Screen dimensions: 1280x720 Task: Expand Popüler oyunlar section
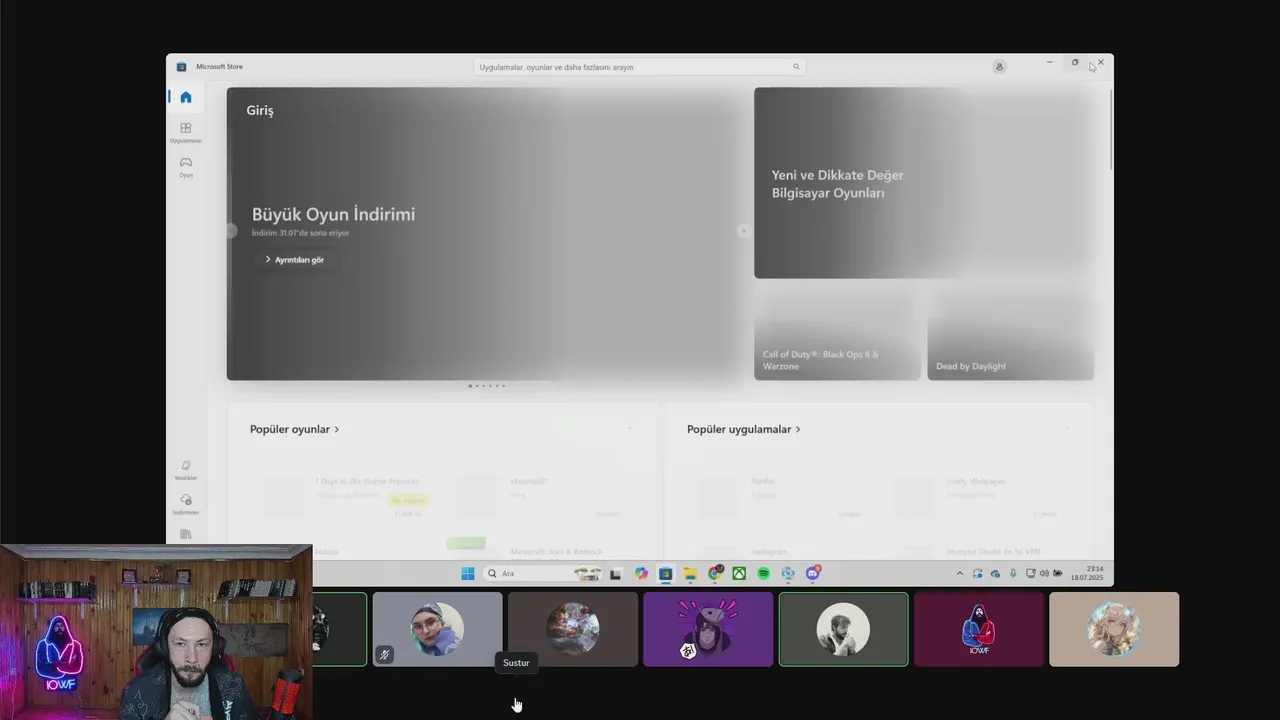pyautogui.click(x=295, y=429)
